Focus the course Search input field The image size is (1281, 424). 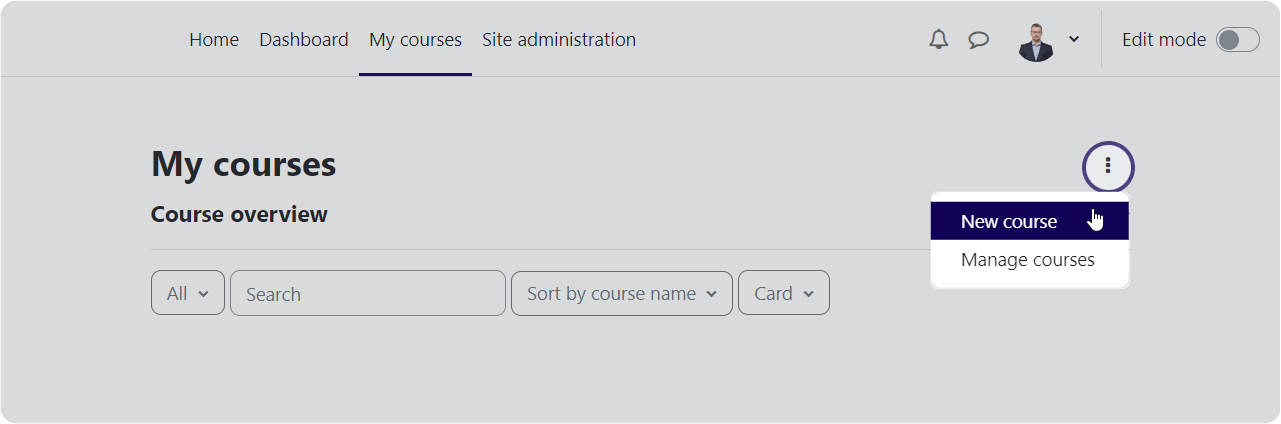click(x=368, y=293)
